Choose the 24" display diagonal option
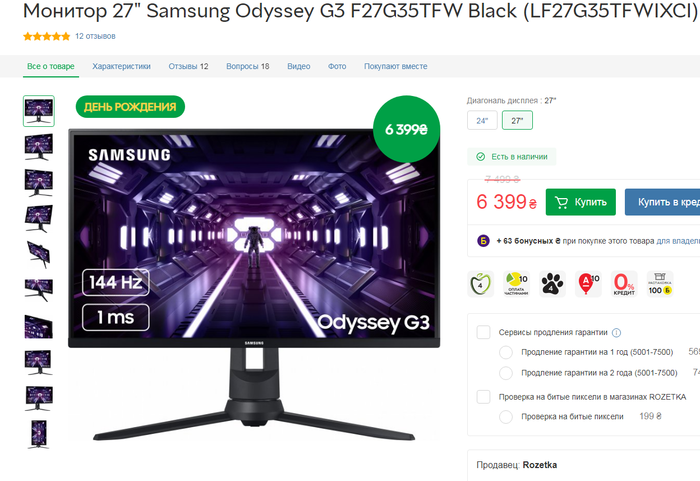 tap(482, 121)
